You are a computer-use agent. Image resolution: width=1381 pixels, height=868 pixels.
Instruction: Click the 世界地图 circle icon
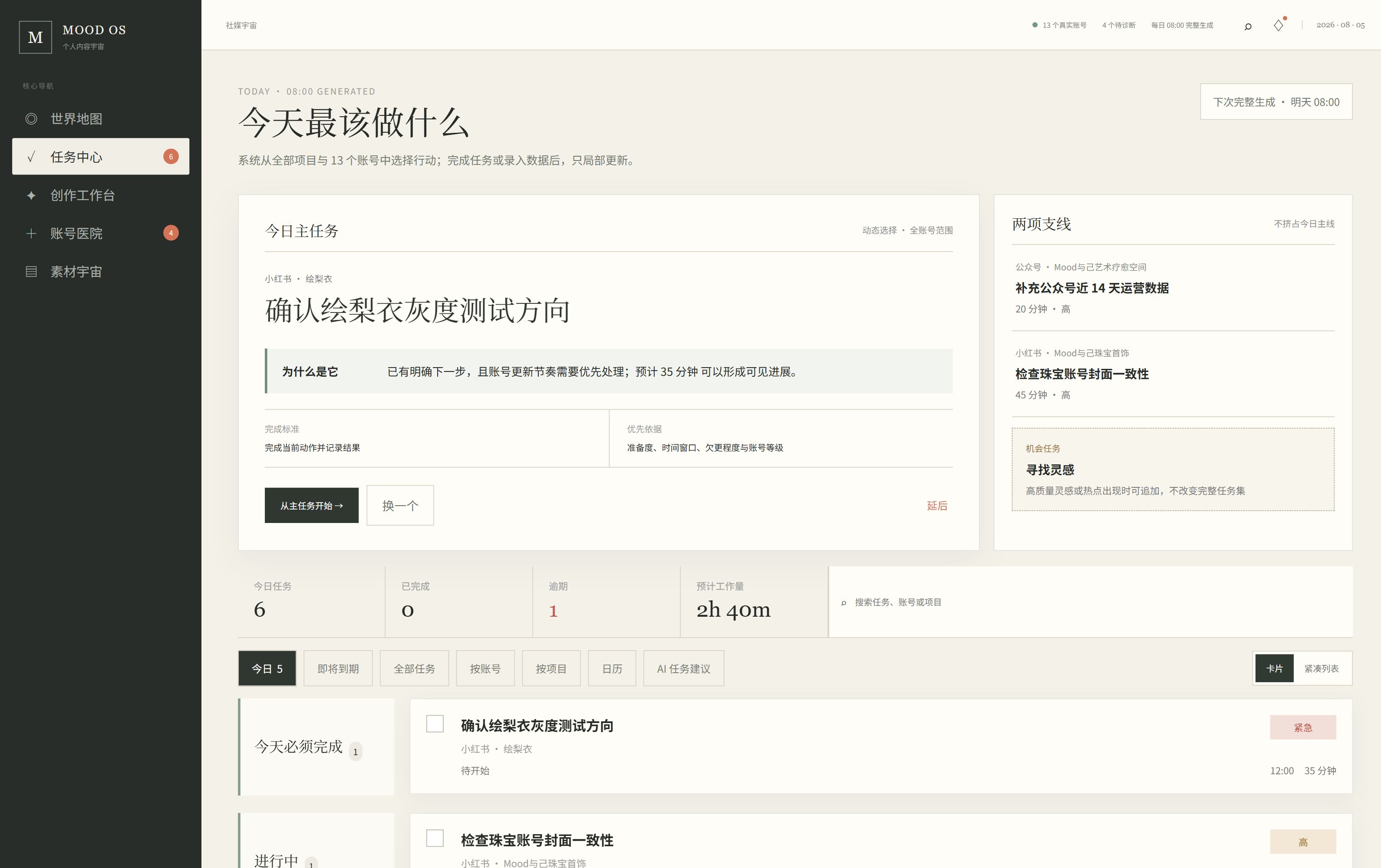coord(32,118)
